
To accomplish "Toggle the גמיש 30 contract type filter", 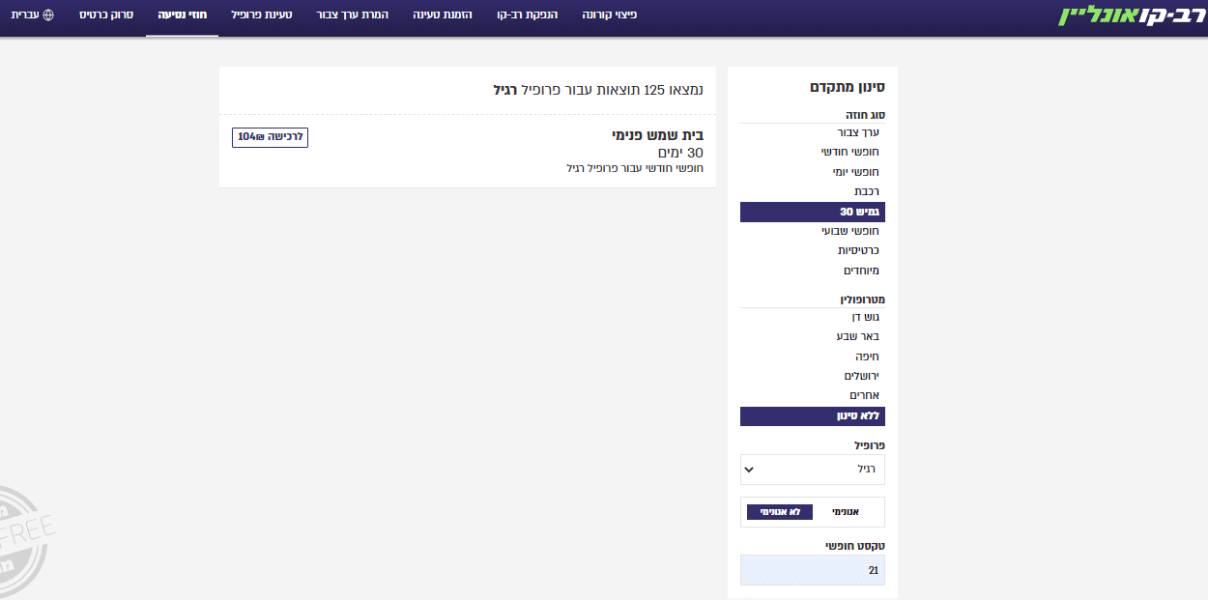I will [812, 211].
